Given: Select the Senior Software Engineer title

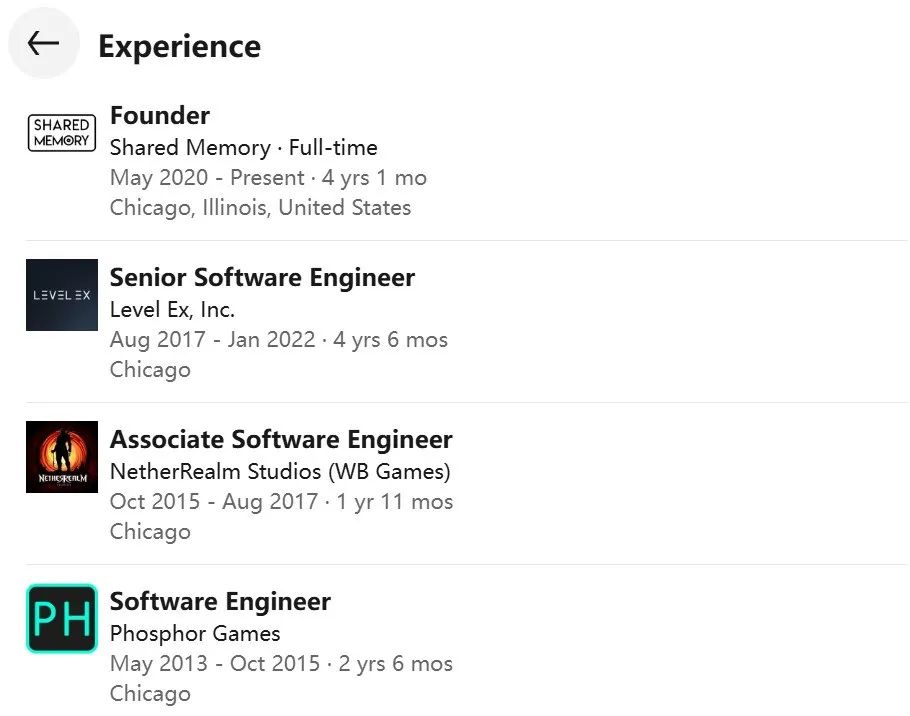Looking at the screenshot, I should 262,278.
